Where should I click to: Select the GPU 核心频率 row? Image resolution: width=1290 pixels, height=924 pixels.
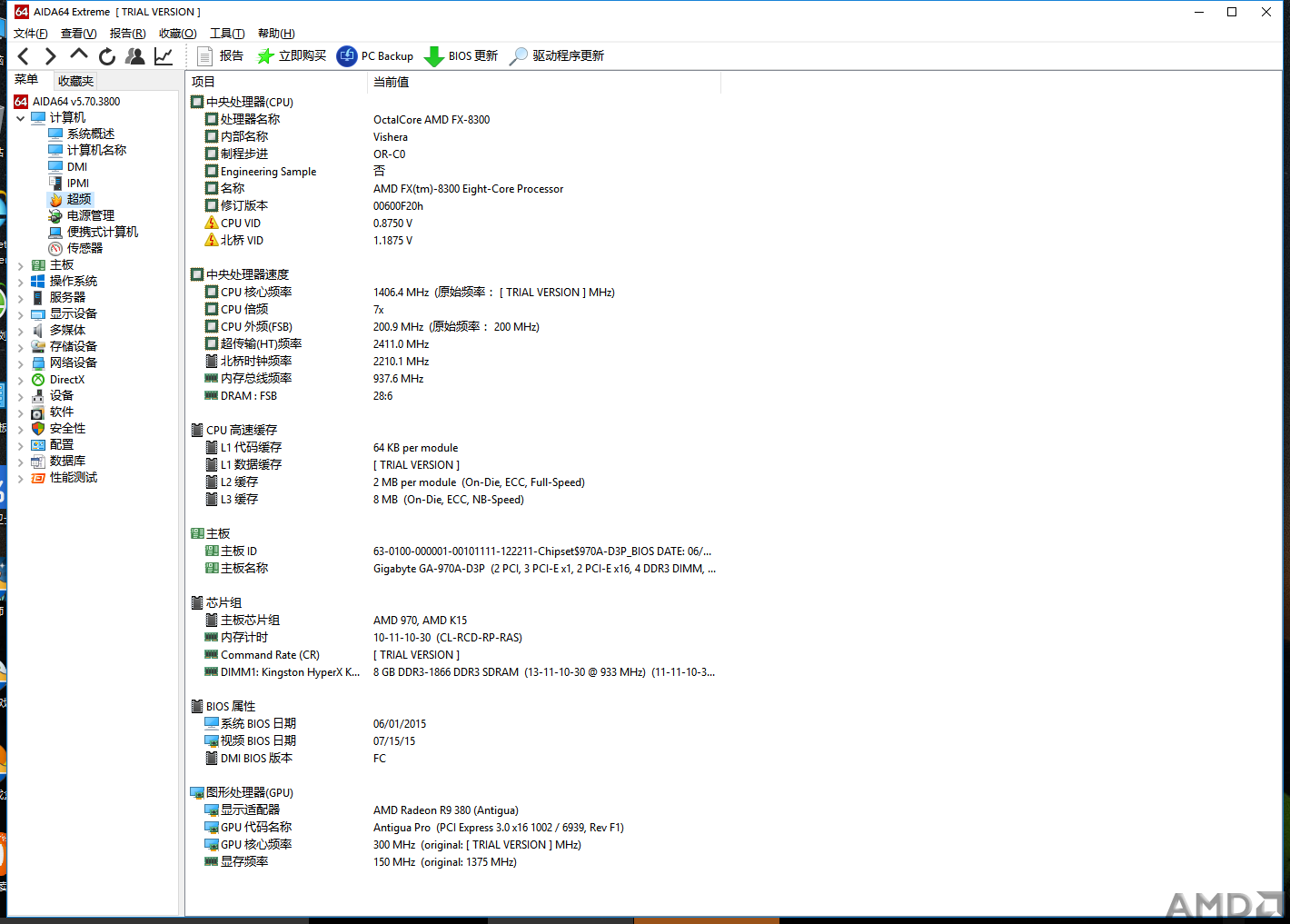(x=454, y=844)
